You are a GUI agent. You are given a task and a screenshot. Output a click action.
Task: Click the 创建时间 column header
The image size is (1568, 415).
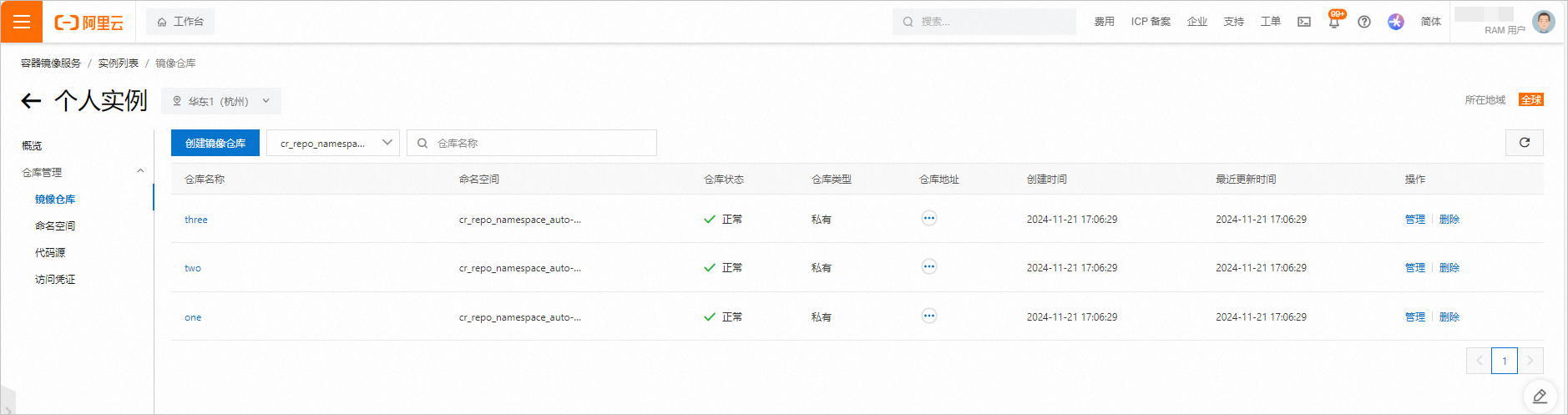(x=1047, y=179)
